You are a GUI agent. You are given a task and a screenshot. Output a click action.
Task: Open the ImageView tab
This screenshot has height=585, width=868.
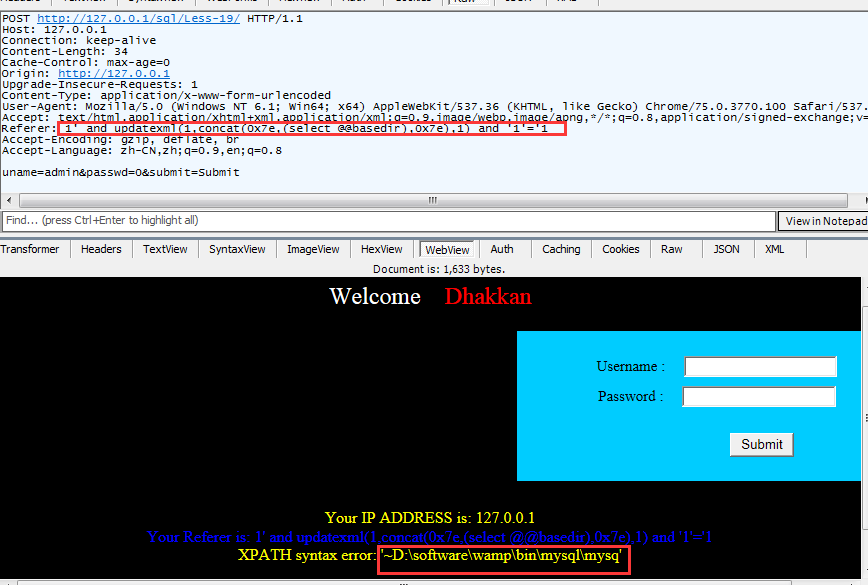(313, 249)
